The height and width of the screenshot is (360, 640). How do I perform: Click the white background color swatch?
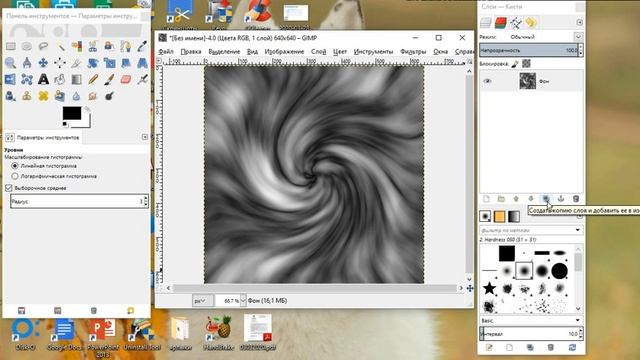tap(87, 122)
